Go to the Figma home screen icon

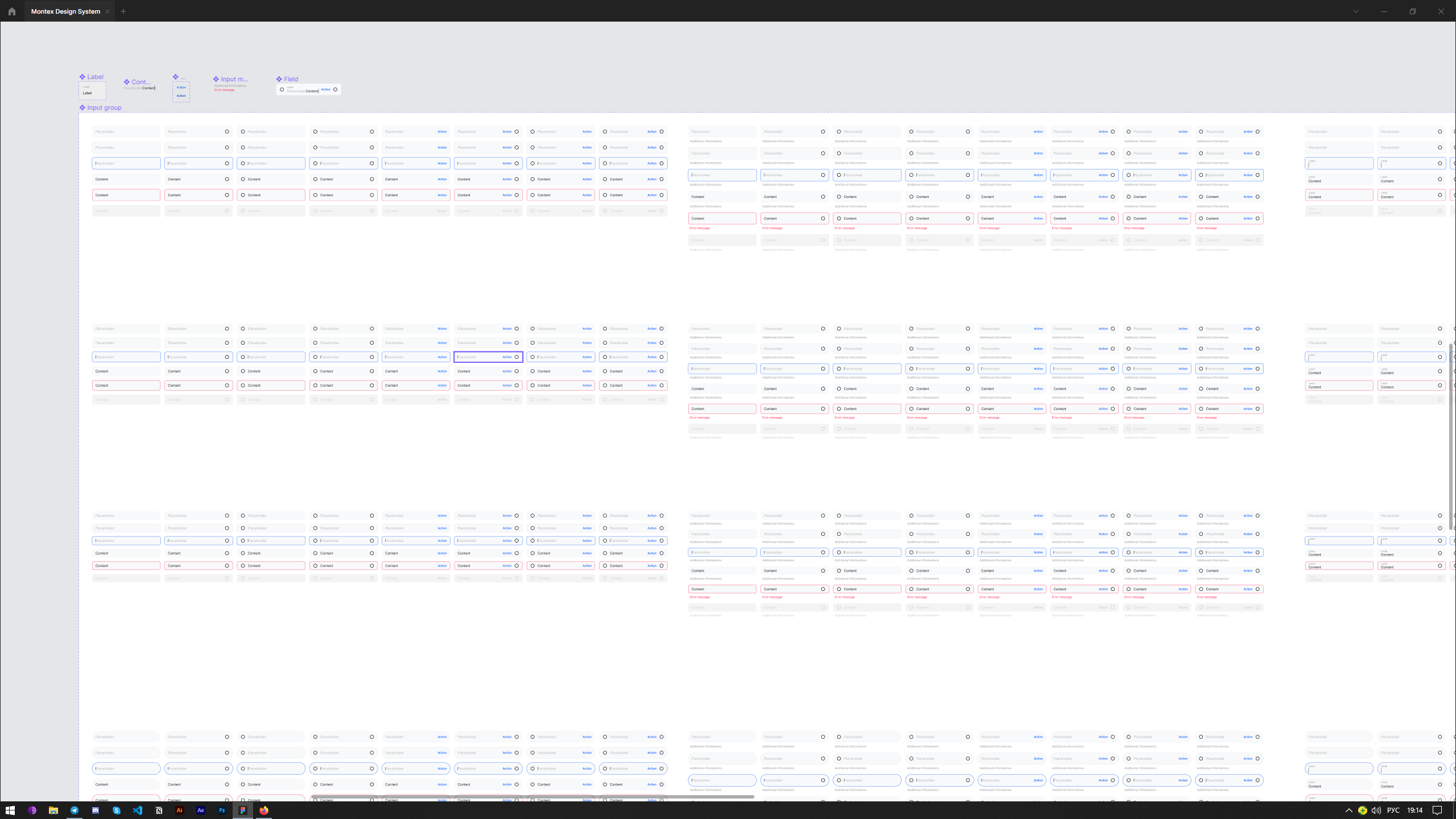click(x=11, y=11)
